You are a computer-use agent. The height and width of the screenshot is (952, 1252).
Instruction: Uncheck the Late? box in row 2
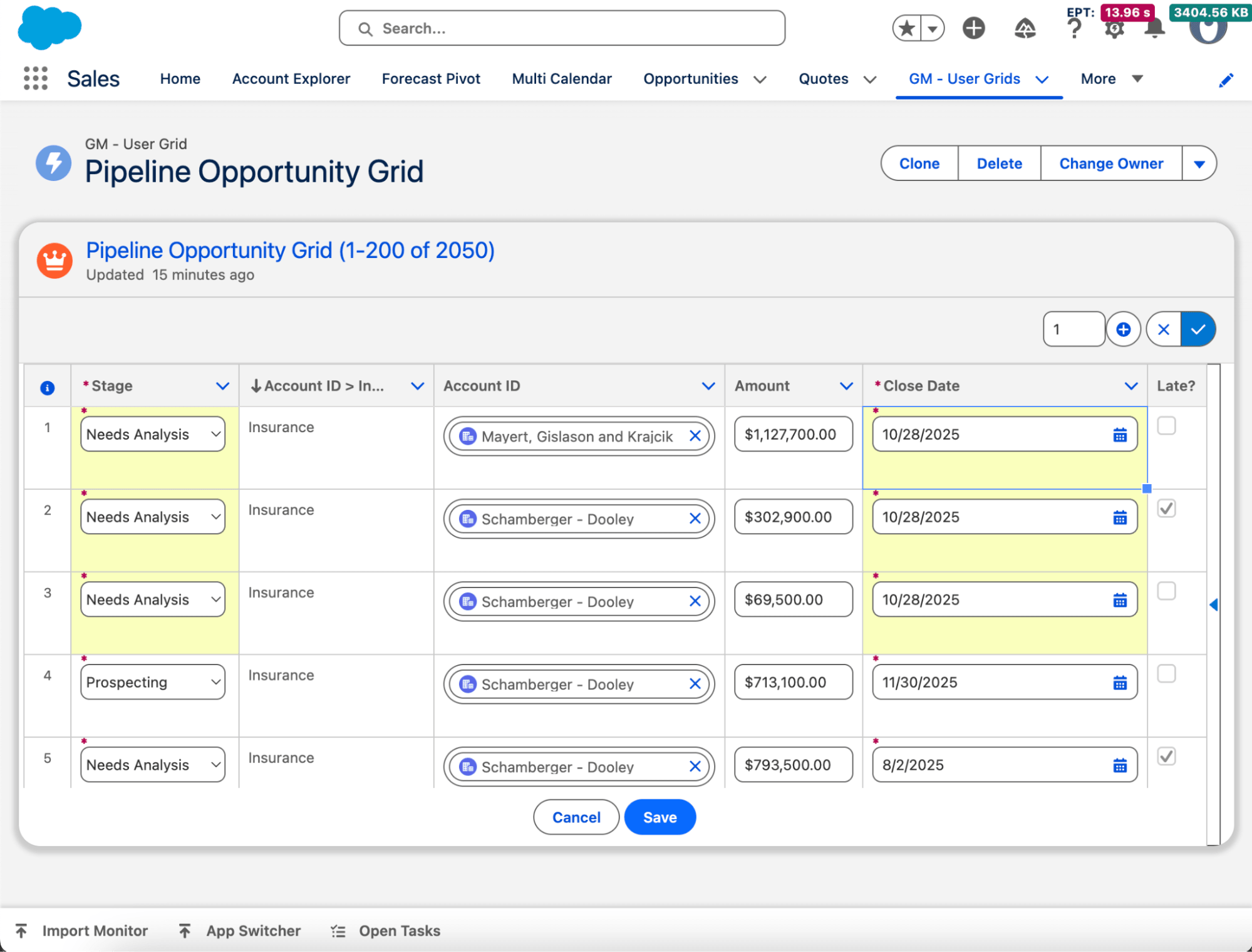point(1166,509)
